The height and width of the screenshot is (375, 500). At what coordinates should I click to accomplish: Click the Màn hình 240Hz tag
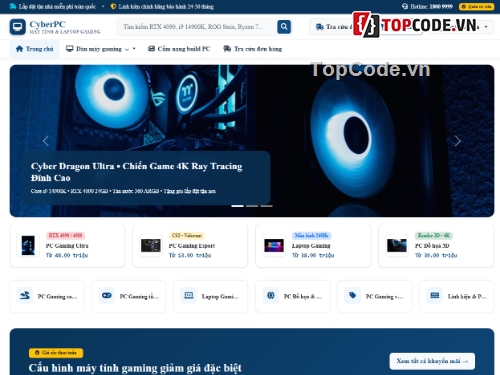[312, 235]
